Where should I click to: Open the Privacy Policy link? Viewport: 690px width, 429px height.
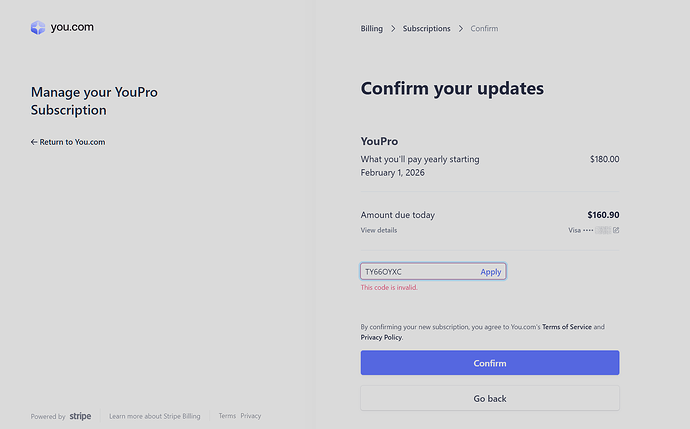tap(381, 337)
